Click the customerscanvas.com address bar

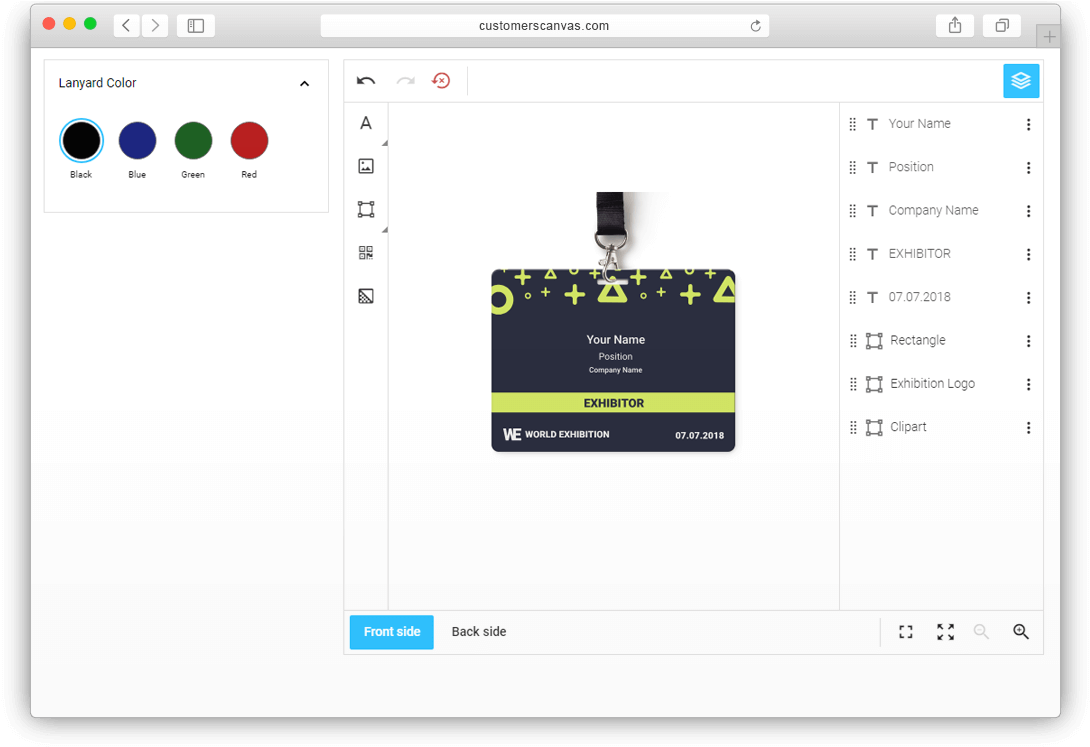coord(544,26)
